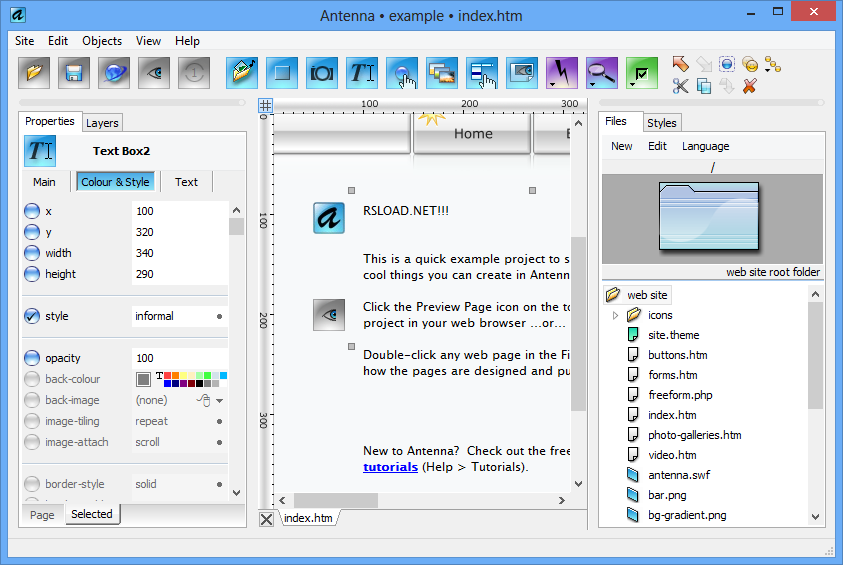Click the orange undo arrow icon
843x565 pixels.
[x=681, y=64]
